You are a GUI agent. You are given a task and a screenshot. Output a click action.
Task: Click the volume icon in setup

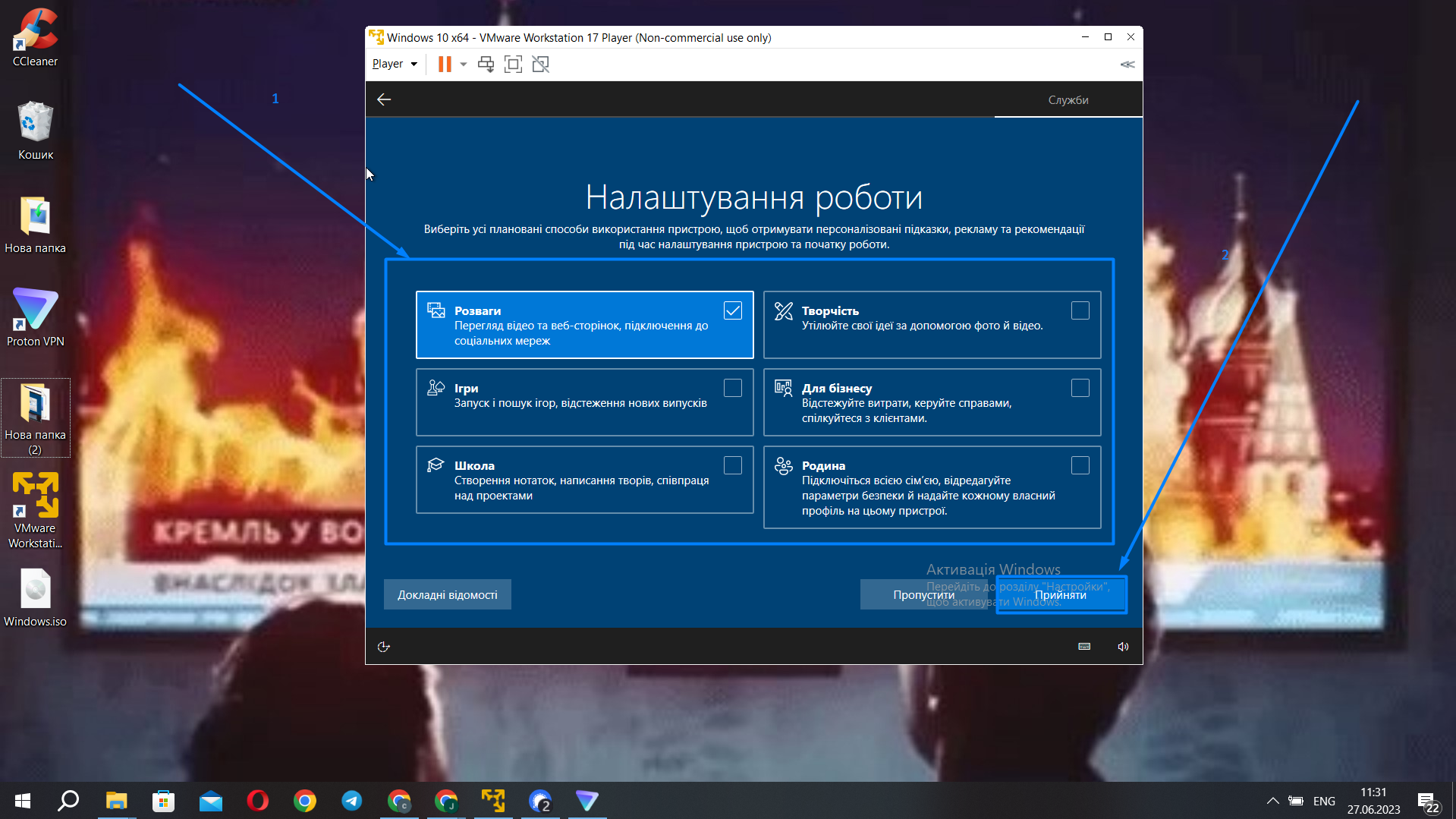coord(1123,647)
